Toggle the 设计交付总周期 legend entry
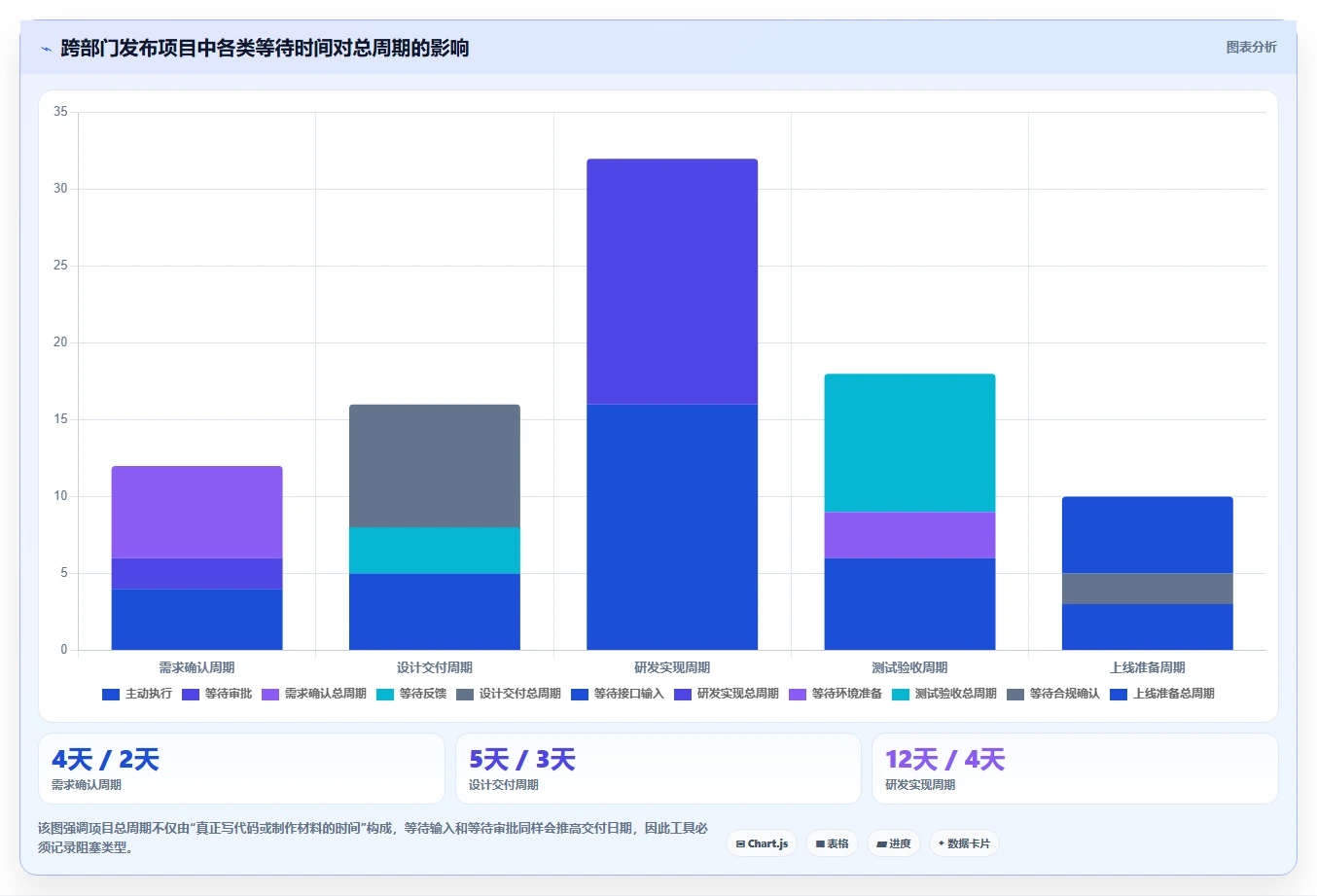The height and width of the screenshot is (896, 1317). 509,694
